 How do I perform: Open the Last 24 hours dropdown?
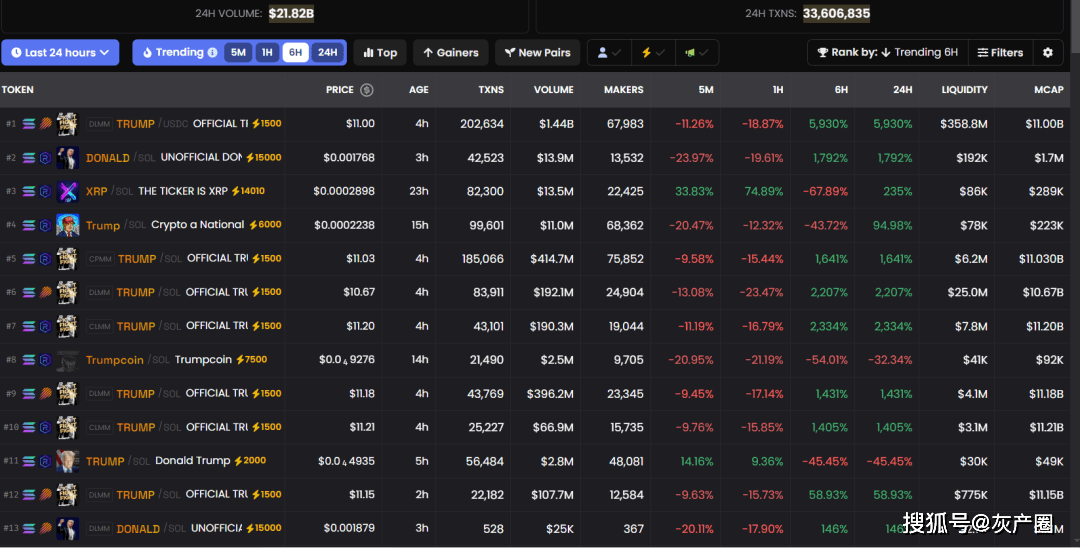click(x=60, y=52)
